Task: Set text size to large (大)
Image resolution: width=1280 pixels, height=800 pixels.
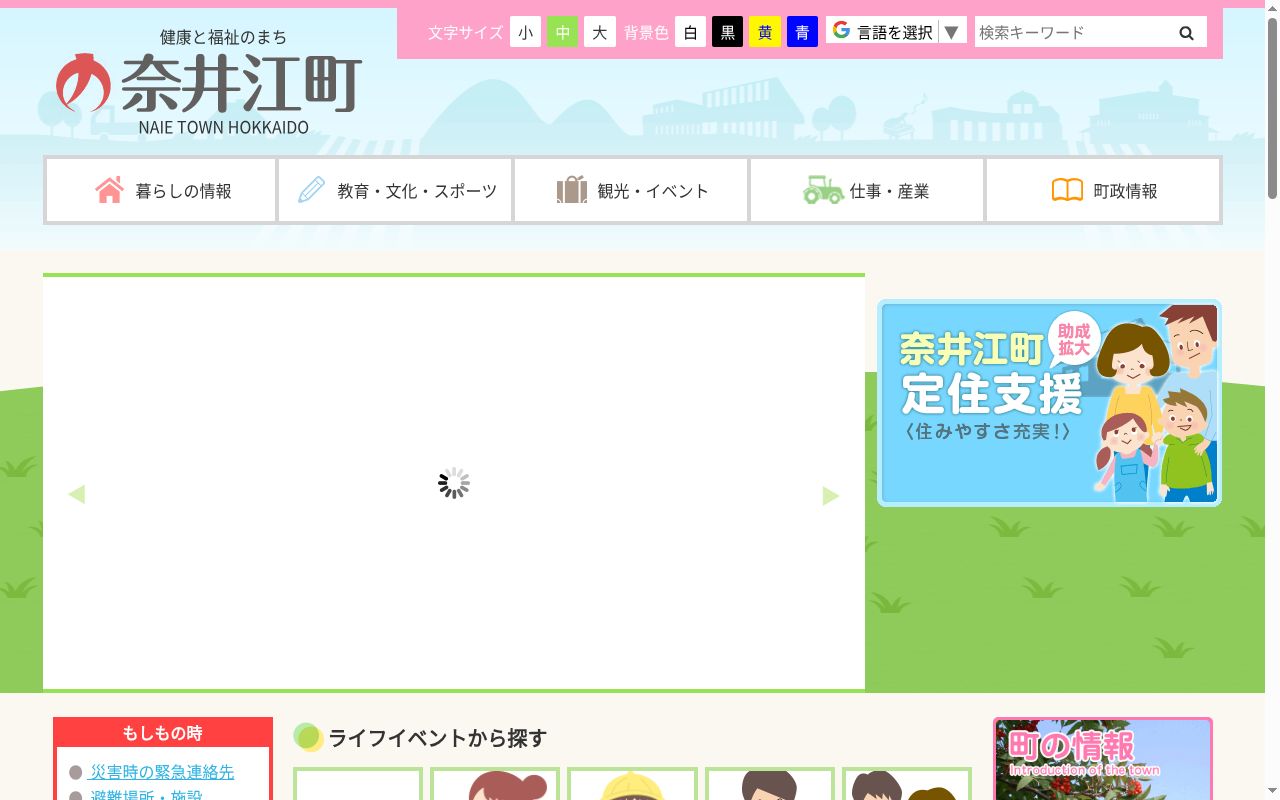Action: (599, 32)
